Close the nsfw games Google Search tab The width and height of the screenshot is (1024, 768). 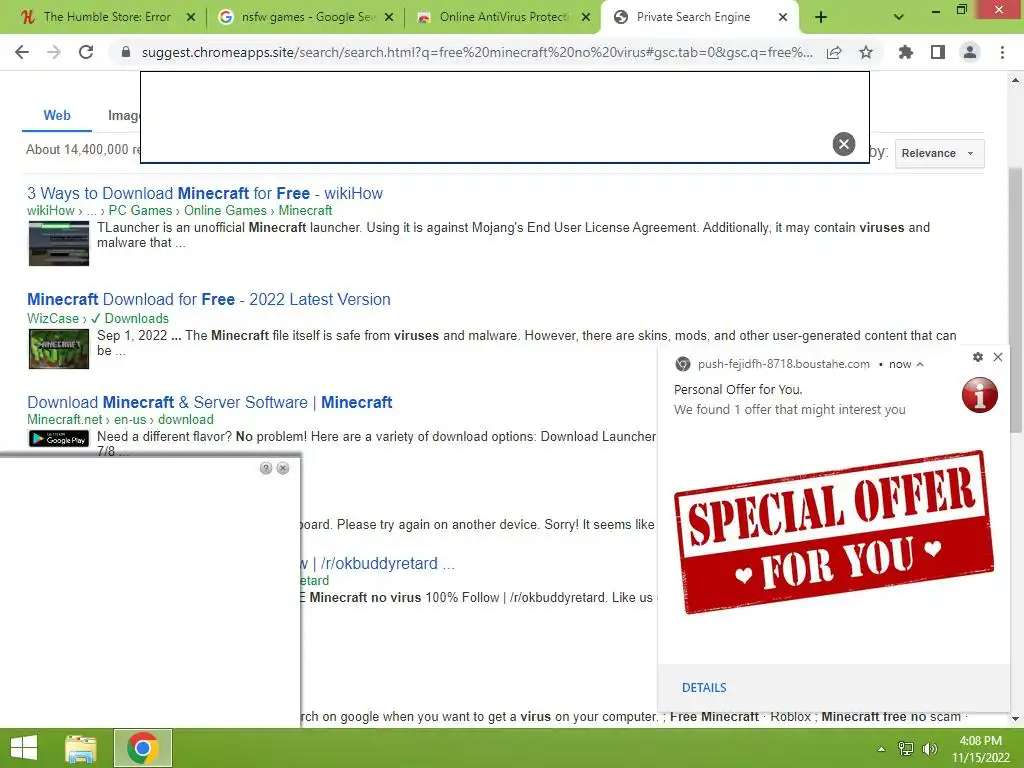click(389, 18)
